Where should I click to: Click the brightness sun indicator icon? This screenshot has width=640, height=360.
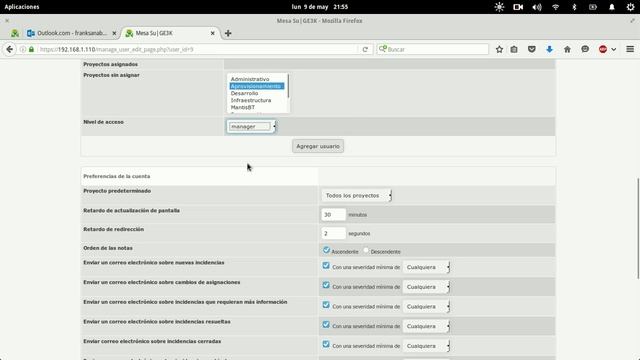499,7
